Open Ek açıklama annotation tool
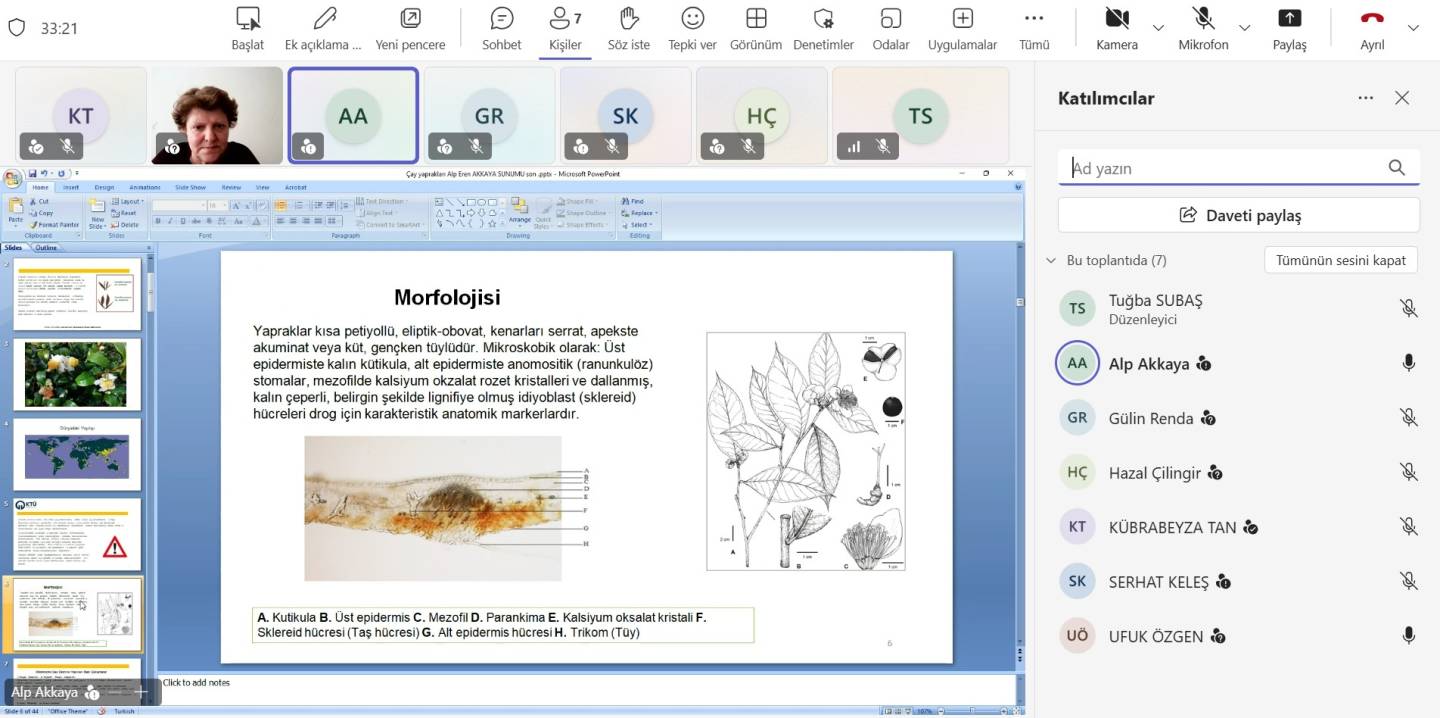The height and width of the screenshot is (718, 1440). click(323, 28)
